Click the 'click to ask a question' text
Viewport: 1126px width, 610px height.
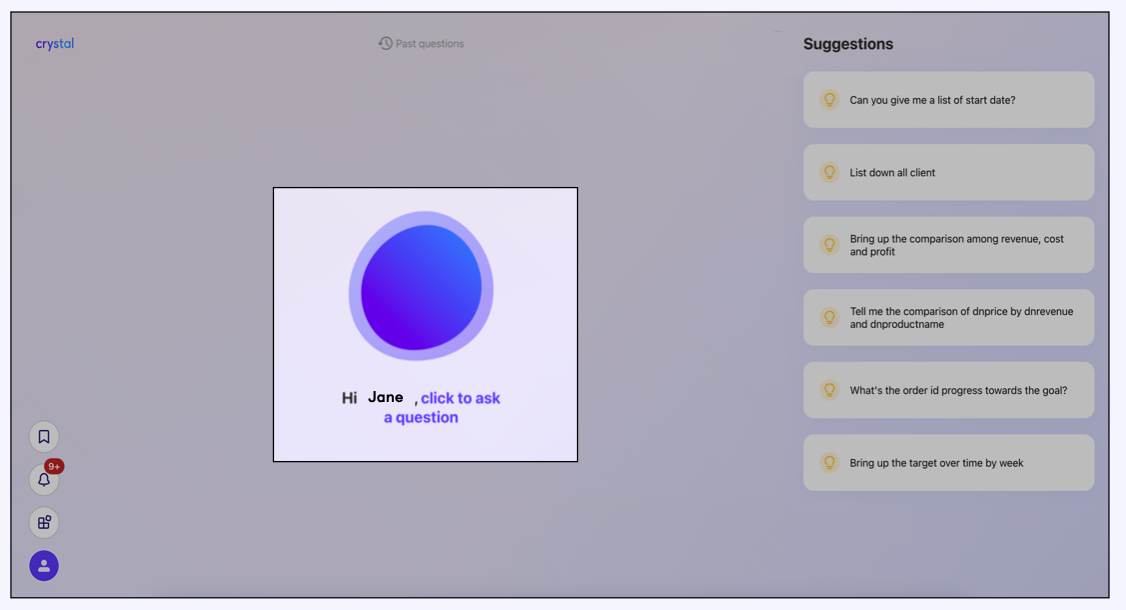point(459,399)
